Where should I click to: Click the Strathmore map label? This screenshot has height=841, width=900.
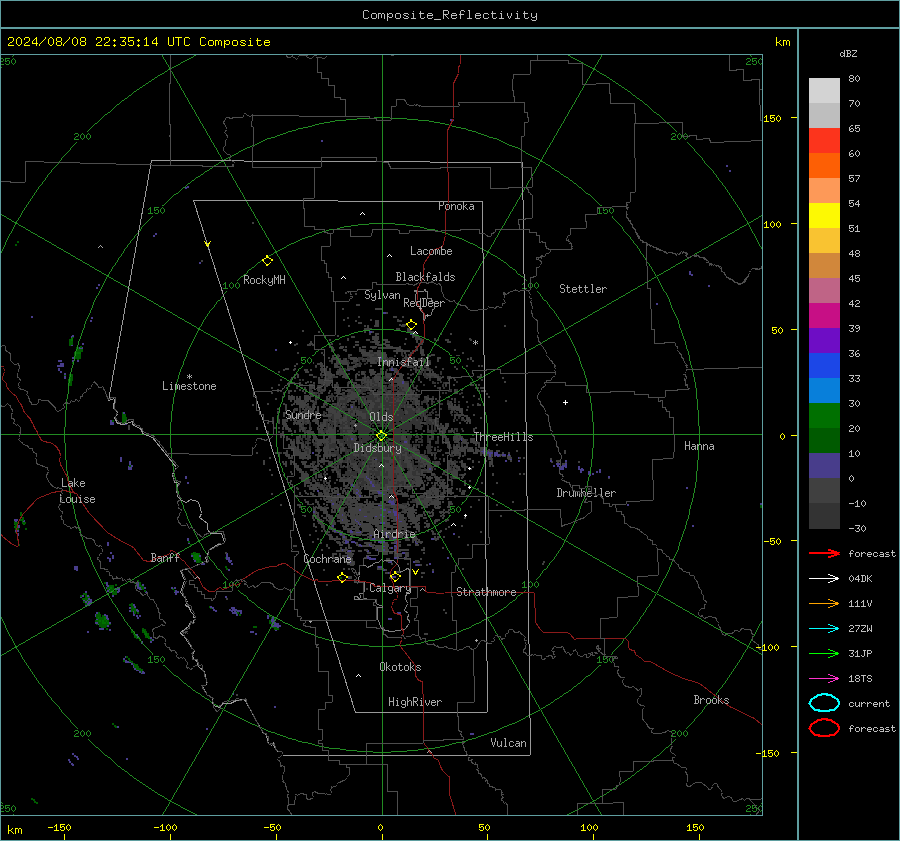tap(486, 592)
